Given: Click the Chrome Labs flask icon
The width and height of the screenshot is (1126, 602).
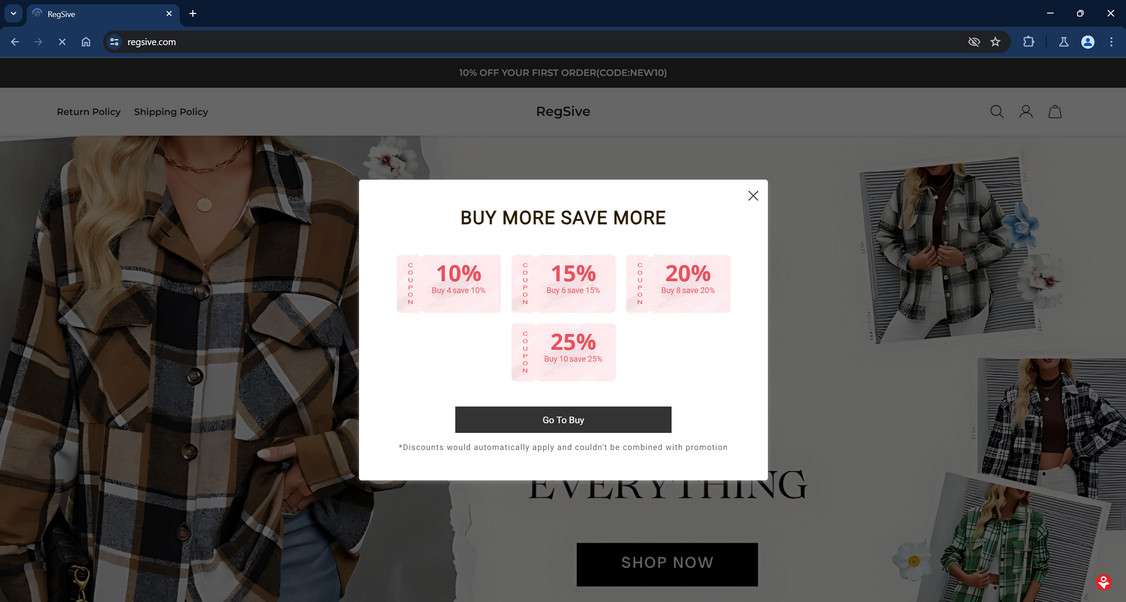Looking at the screenshot, I should point(1064,42).
